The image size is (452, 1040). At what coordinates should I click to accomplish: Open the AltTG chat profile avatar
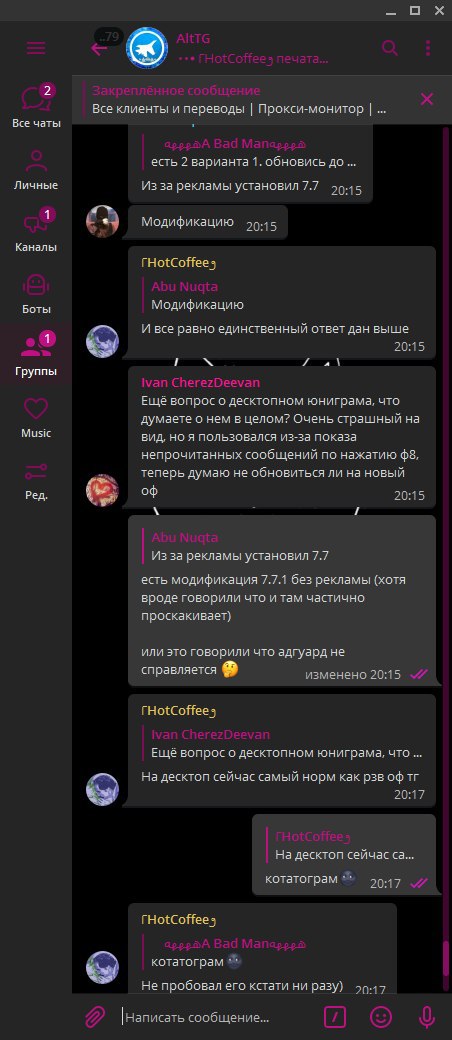pyautogui.click(x=147, y=48)
